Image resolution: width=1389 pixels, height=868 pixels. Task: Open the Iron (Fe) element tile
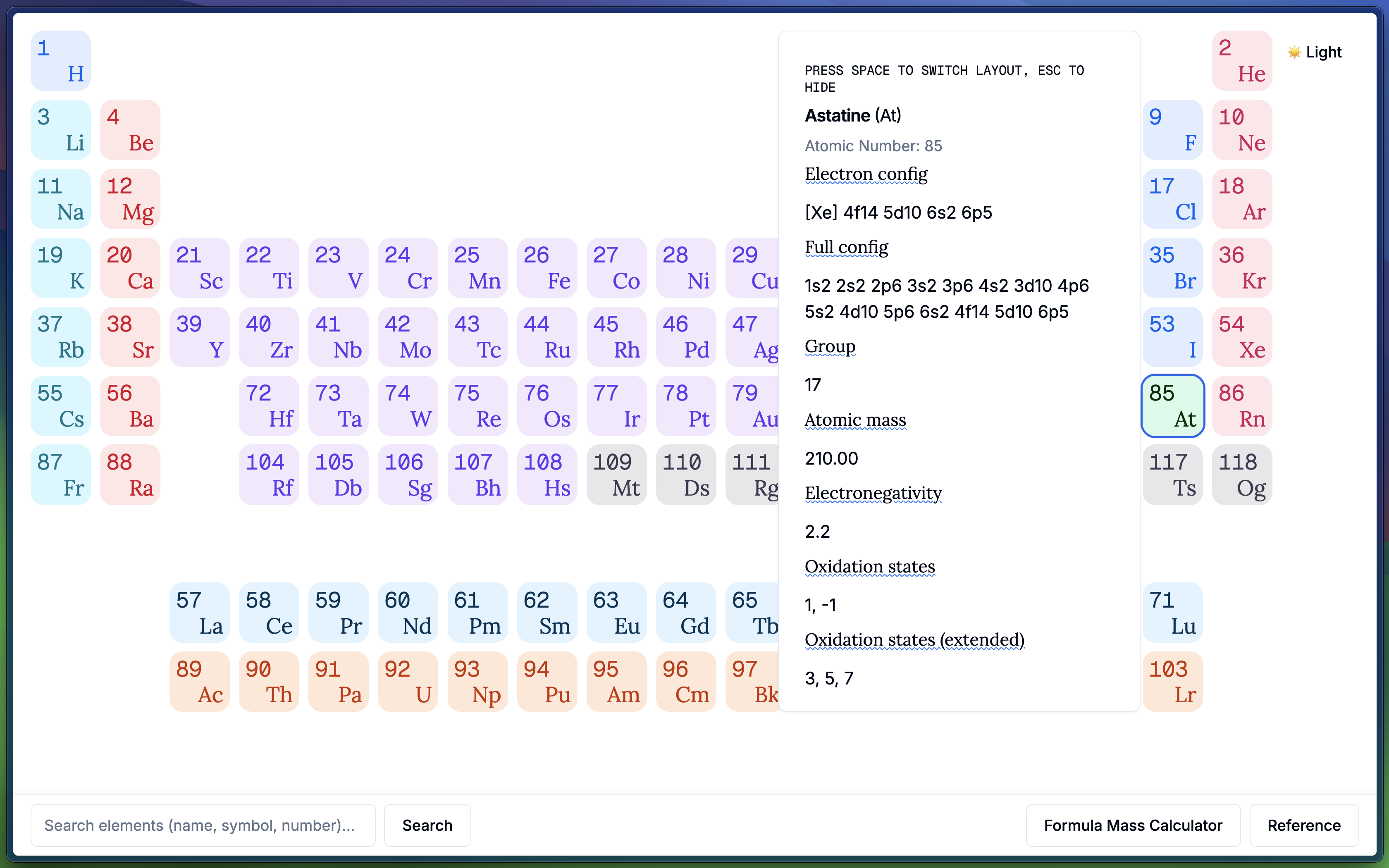point(547,268)
